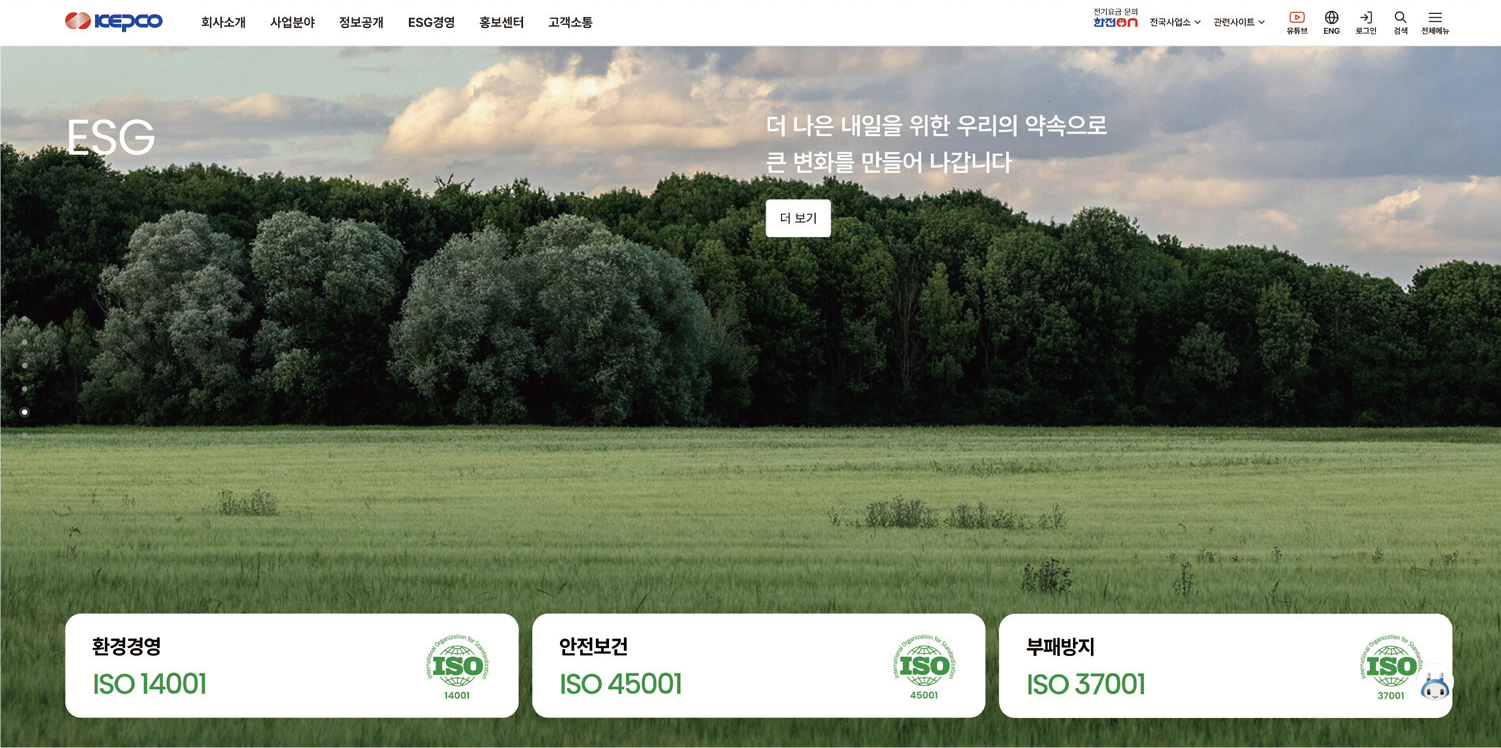Open search with the magnifier (검색) icon

pos(1400,22)
